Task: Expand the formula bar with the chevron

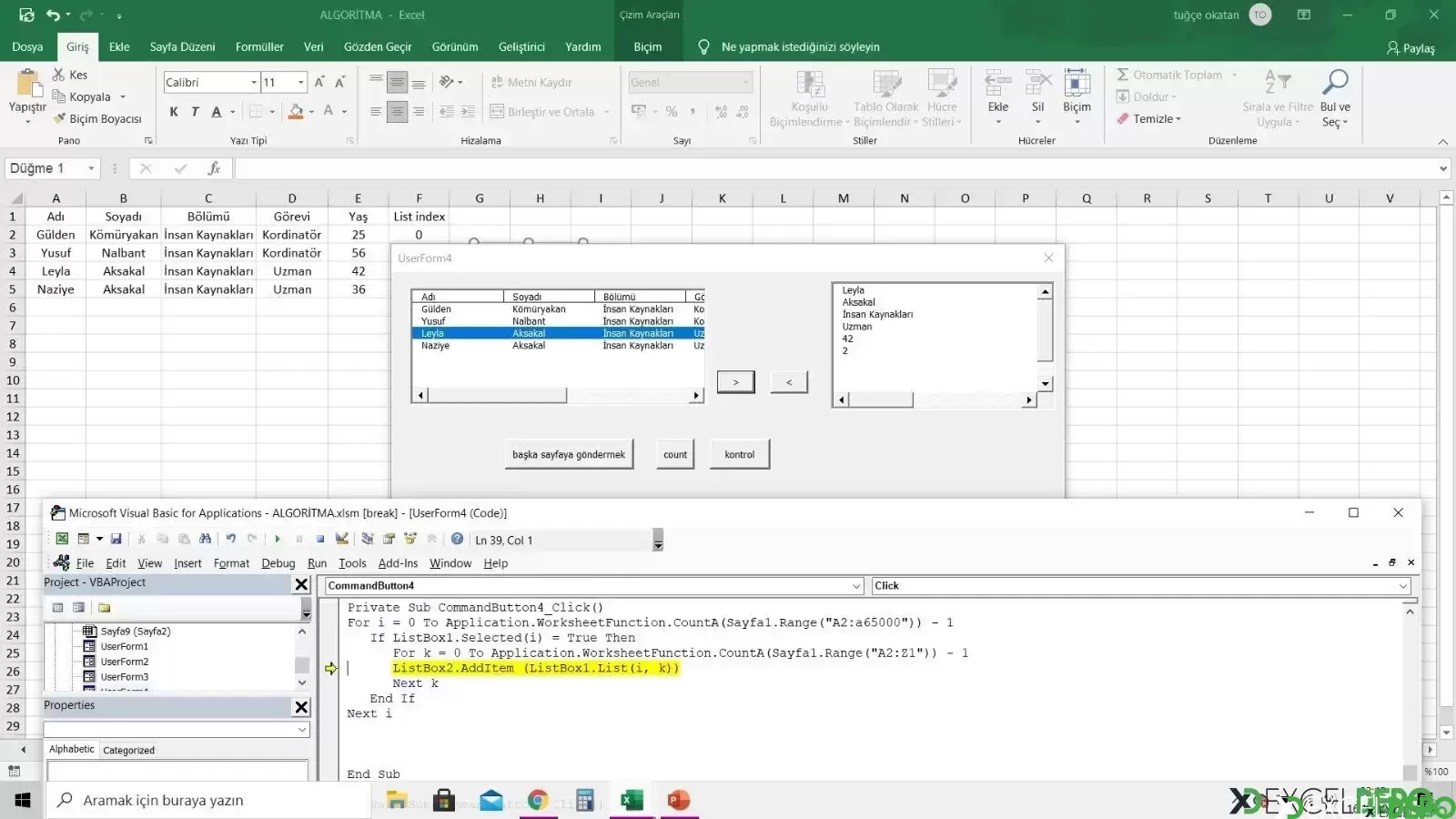Action: point(1443,168)
